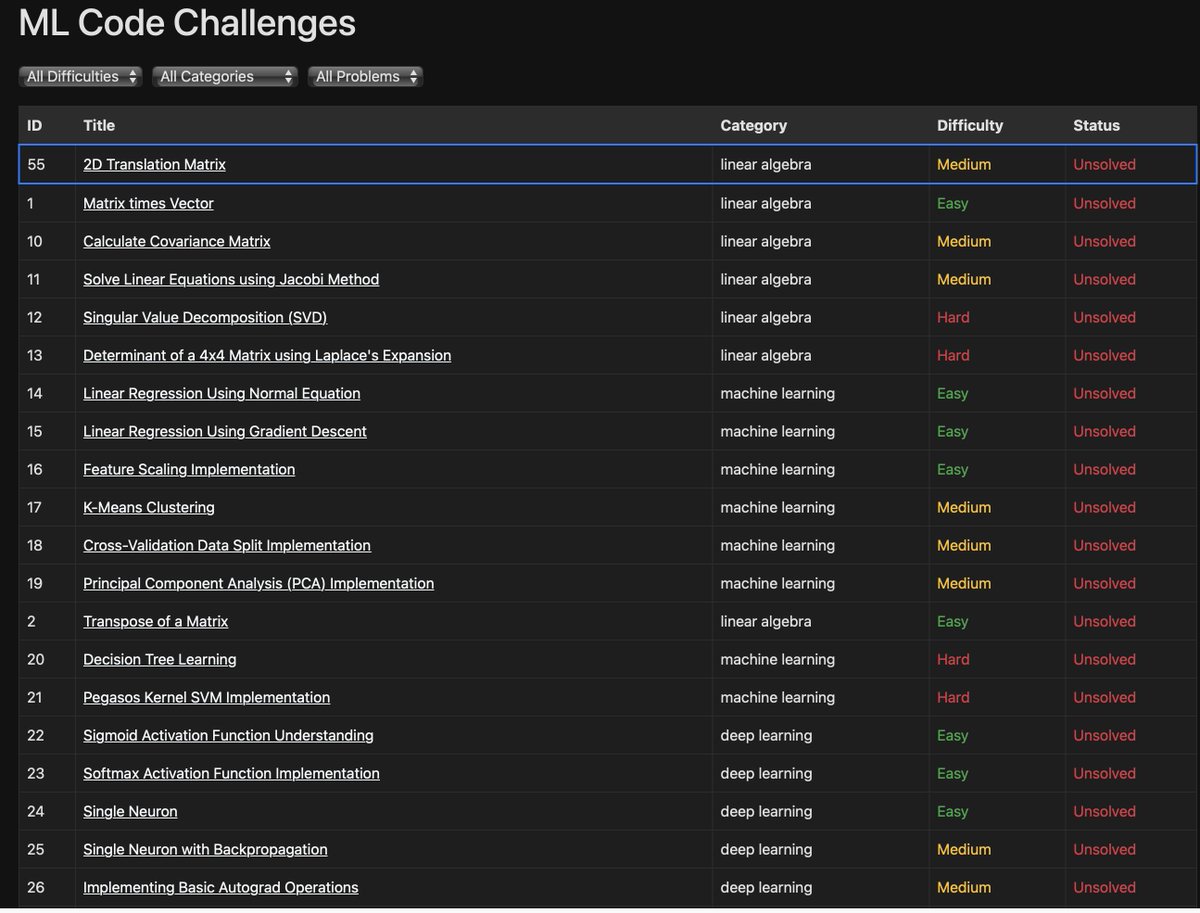Image resolution: width=1200 pixels, height=913 pixels.
Task: Click Unsolved status of 2D Translation Matrix
Action: (1105, 164)
